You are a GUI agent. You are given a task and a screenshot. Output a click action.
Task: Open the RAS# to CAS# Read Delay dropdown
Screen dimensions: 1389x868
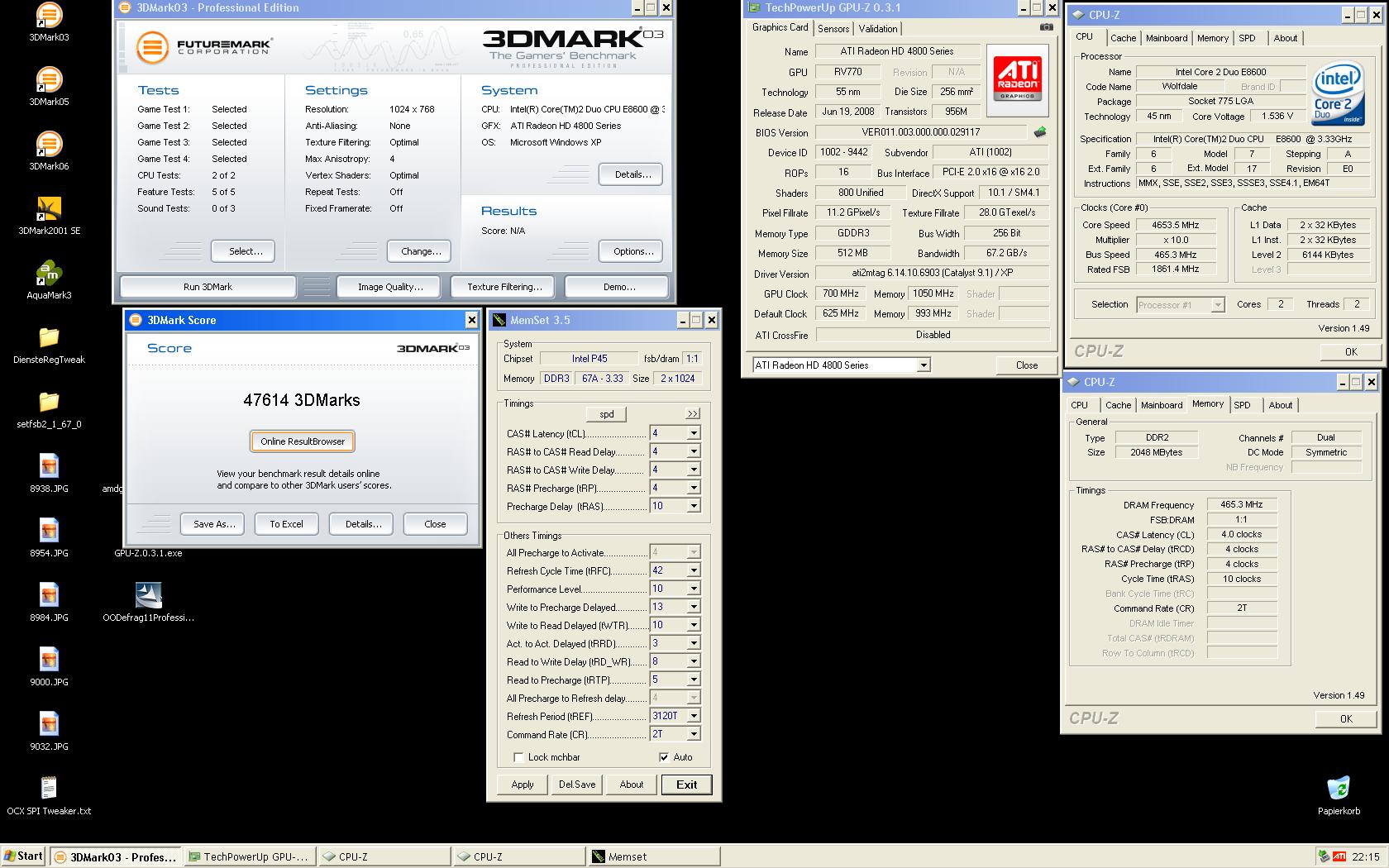[x=694, y=451]
